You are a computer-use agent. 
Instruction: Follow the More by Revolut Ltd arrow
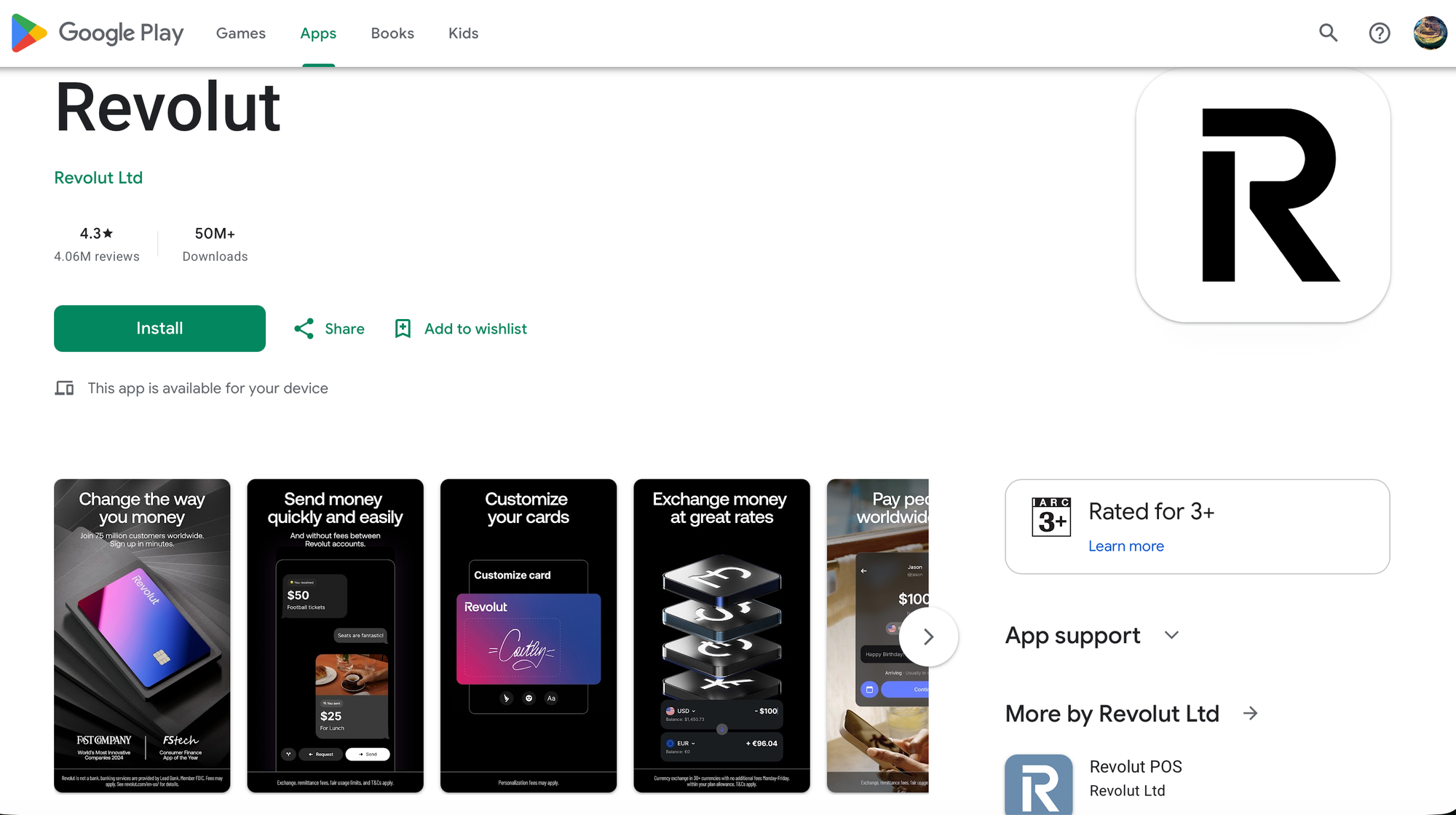[x=1251, y=714]
